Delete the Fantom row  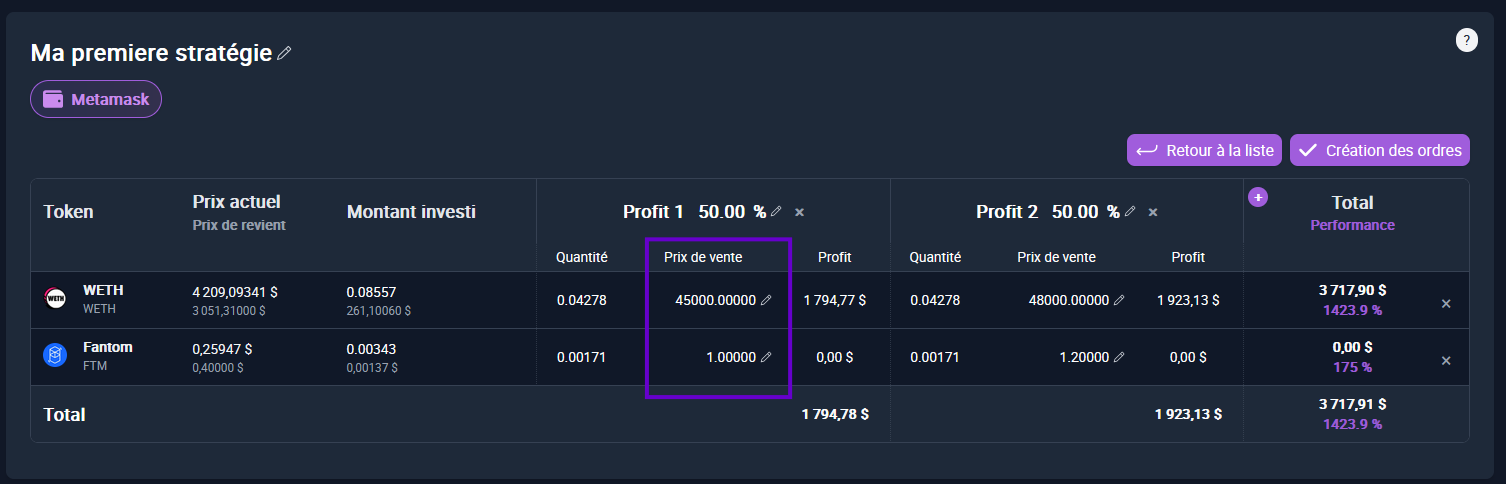pyautogui.click(x=1445, y=360)
